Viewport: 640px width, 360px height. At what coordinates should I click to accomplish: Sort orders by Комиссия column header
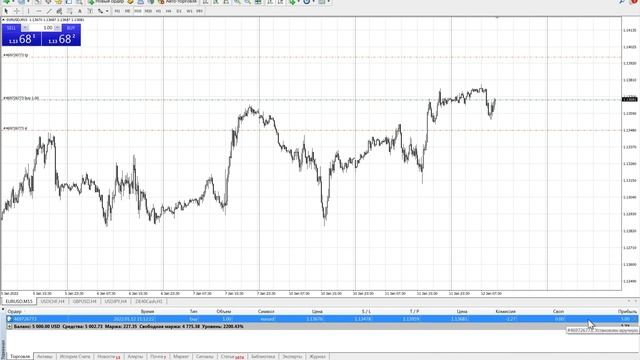(505, 311)
